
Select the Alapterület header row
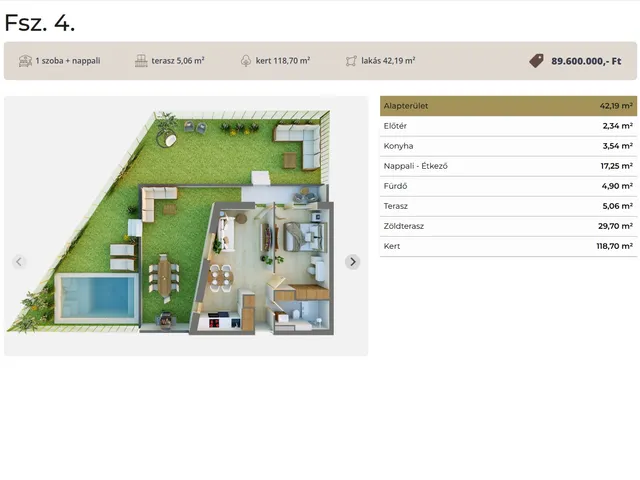click(508, 106)
